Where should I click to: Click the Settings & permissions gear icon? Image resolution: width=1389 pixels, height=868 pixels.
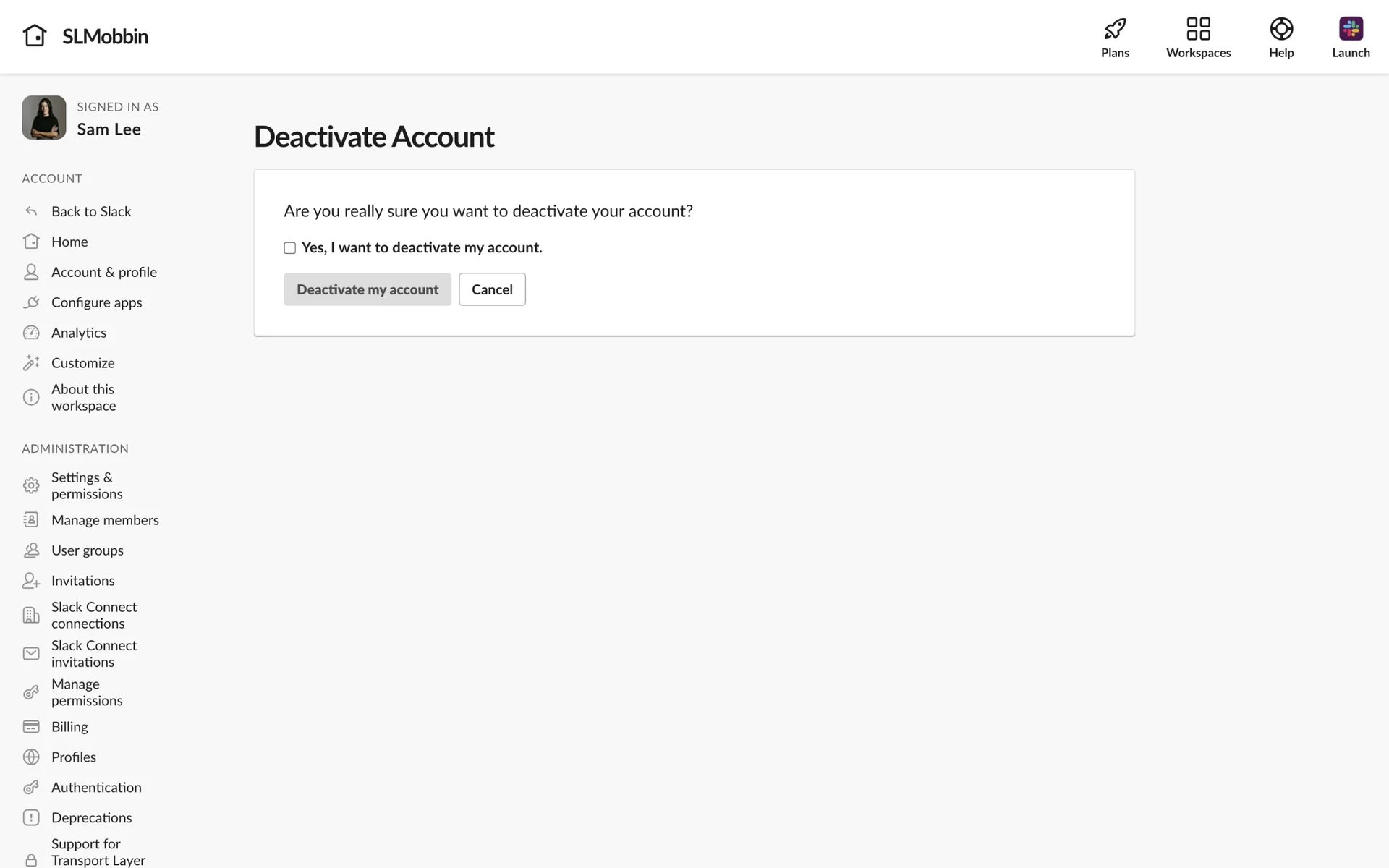(x=31, y=485)
